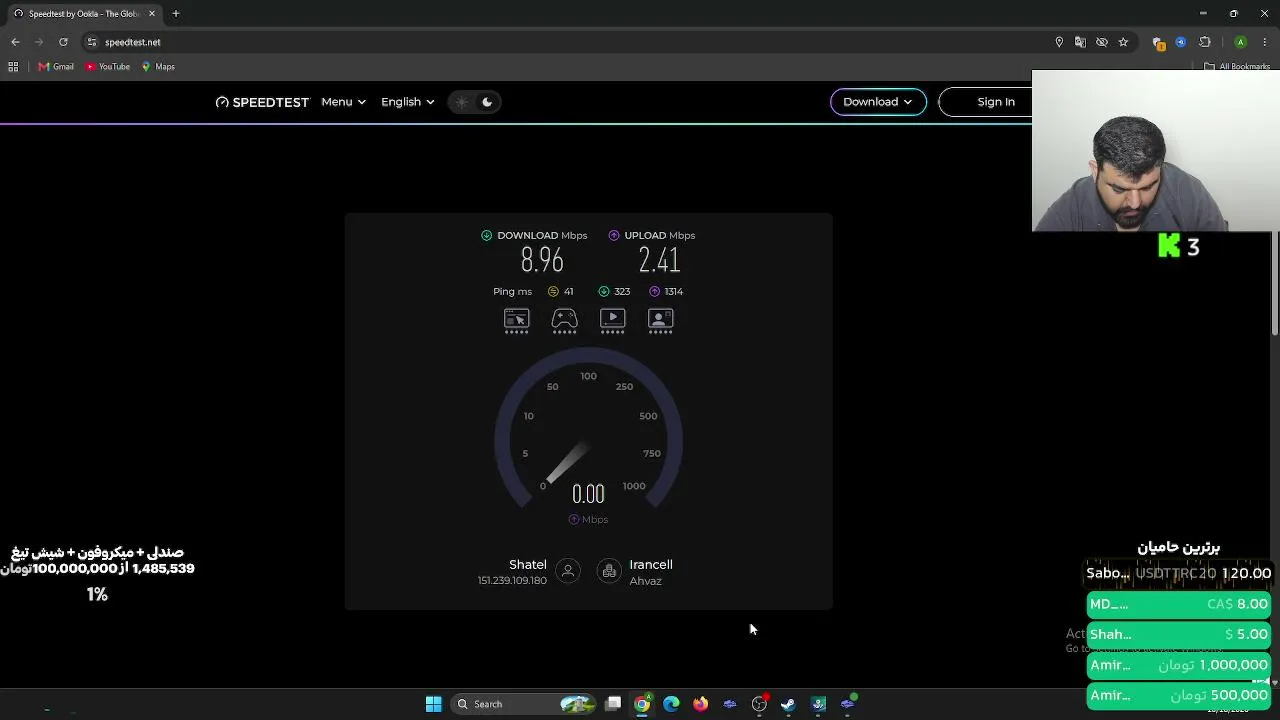This screenshot has width=1280, height=720.
Task: Close the Speedtest by Ookla tab
Action: [152, 14]
